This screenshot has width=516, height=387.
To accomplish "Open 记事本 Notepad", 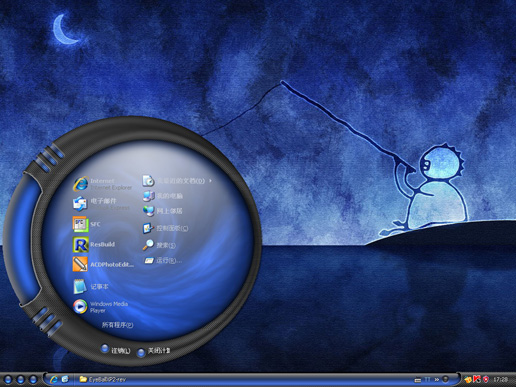I will point(91,287).
